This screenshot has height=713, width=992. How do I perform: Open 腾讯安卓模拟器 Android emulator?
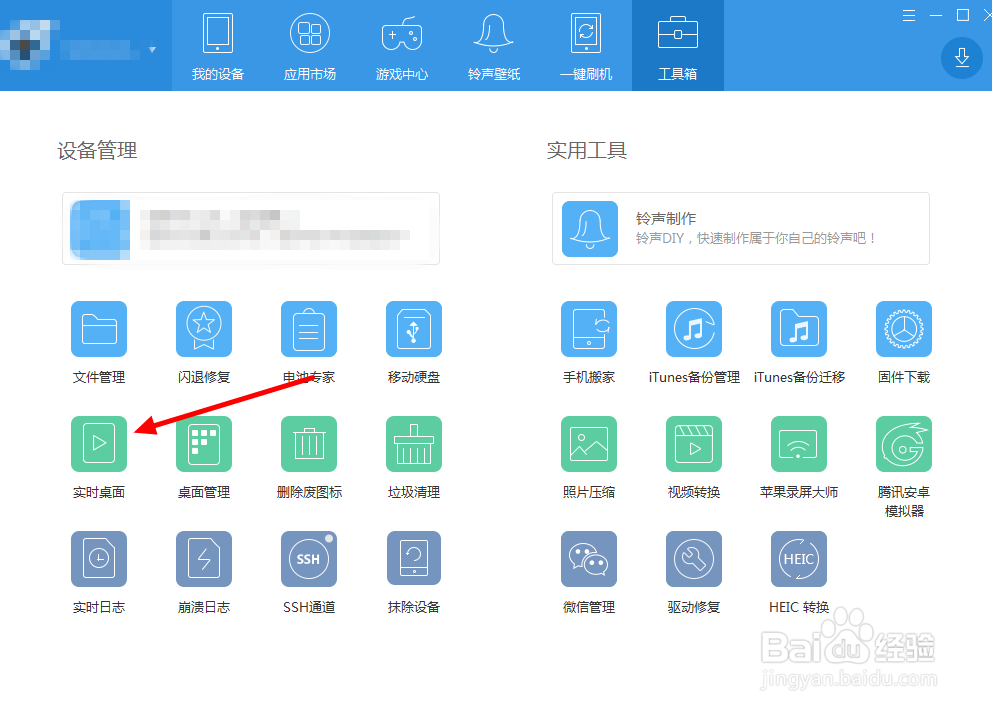click(903, 443)
